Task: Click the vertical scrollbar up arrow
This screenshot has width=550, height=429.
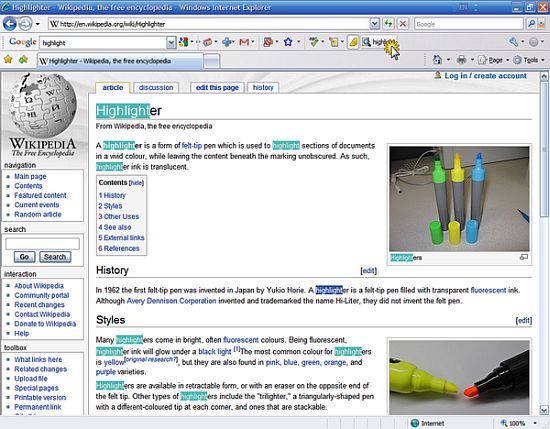Action: [544, 76]
